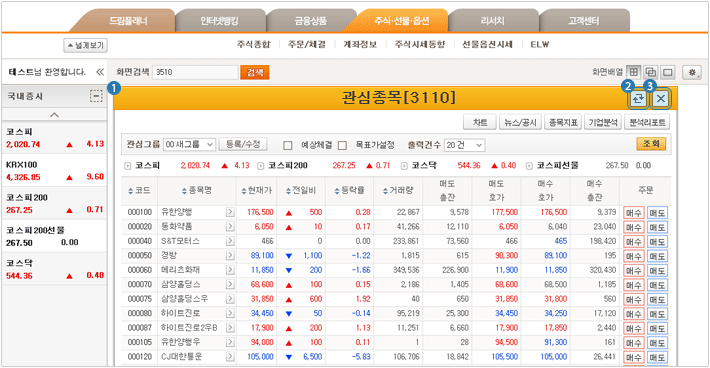The width and height of the screenshot is (710, 368).
Task: Sort by 현재가 column header
Action: (257, 191)
